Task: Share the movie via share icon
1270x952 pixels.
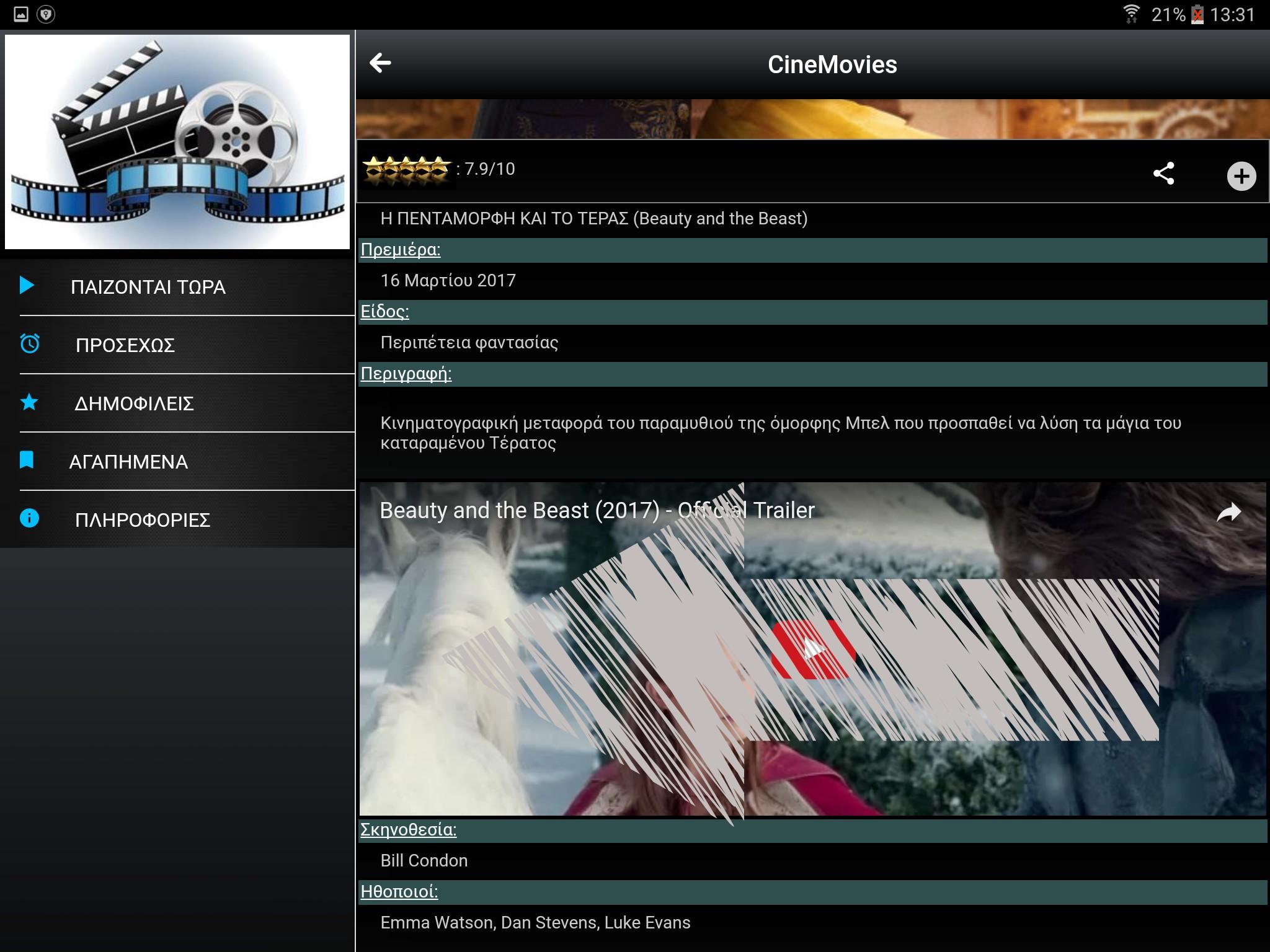Action: click(1163, 174)
